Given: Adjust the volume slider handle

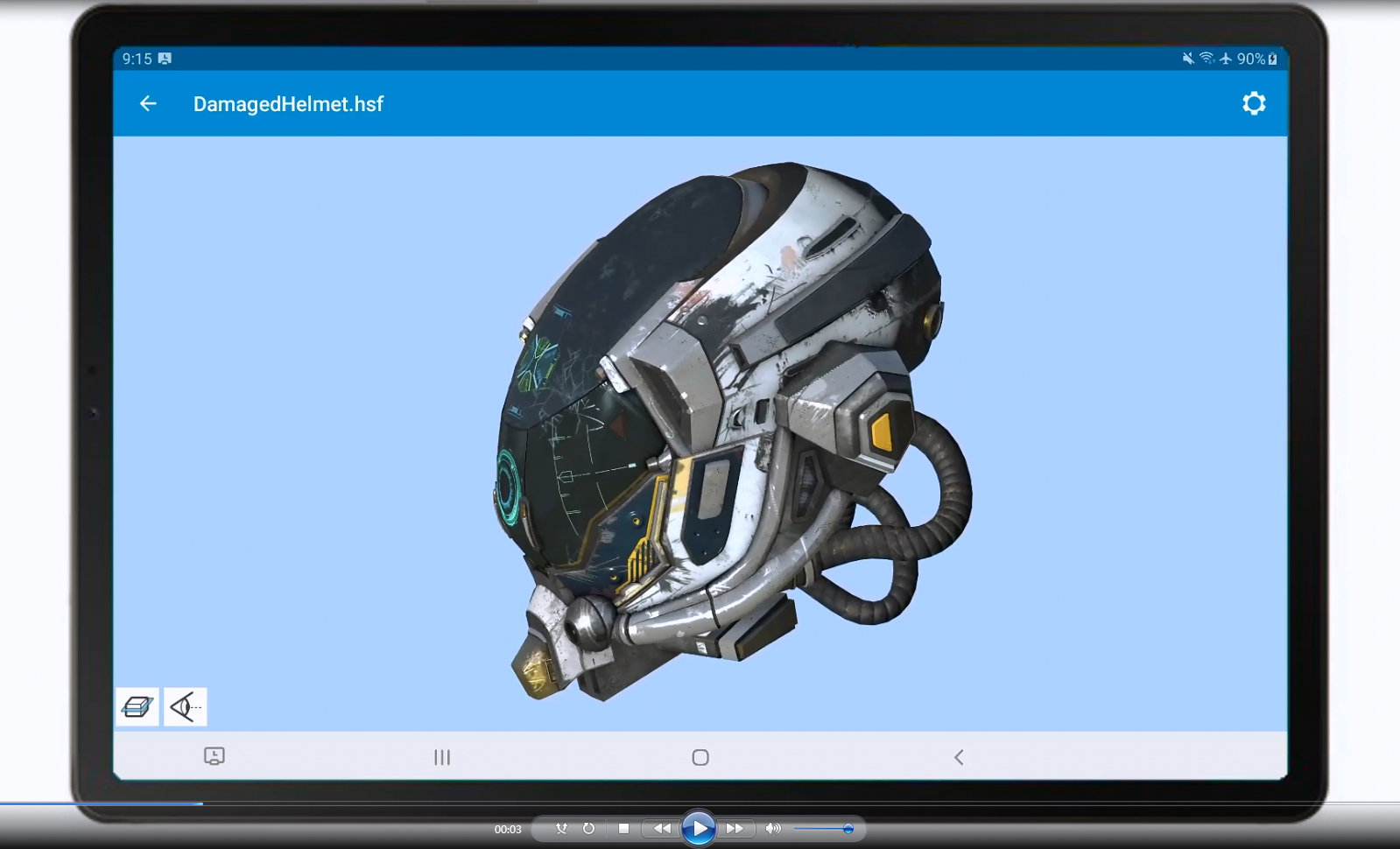Looking at the screenshot, I should pyautogui.click(x=848, y=828).
